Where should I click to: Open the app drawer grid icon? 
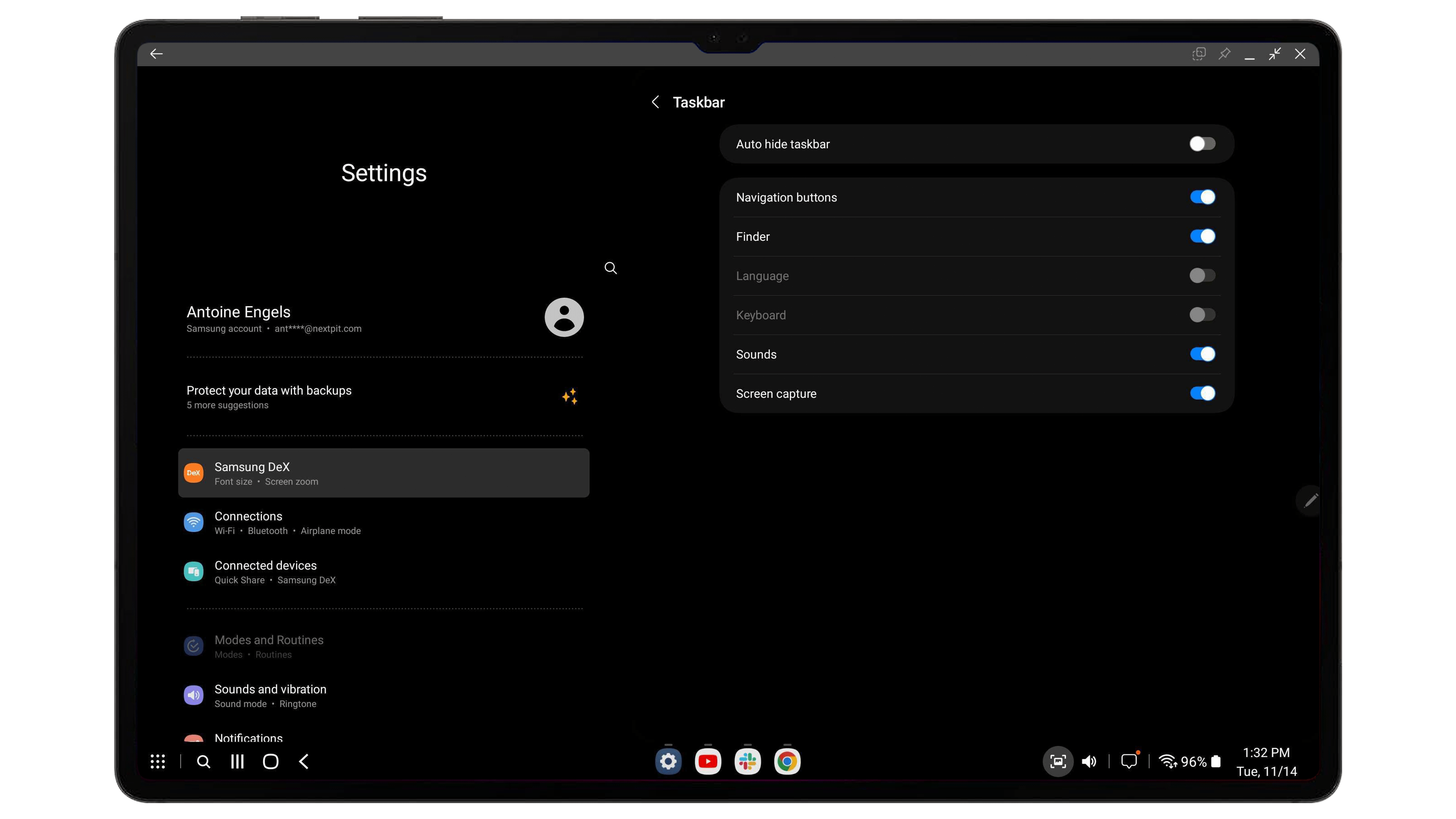tap(158, 761)
